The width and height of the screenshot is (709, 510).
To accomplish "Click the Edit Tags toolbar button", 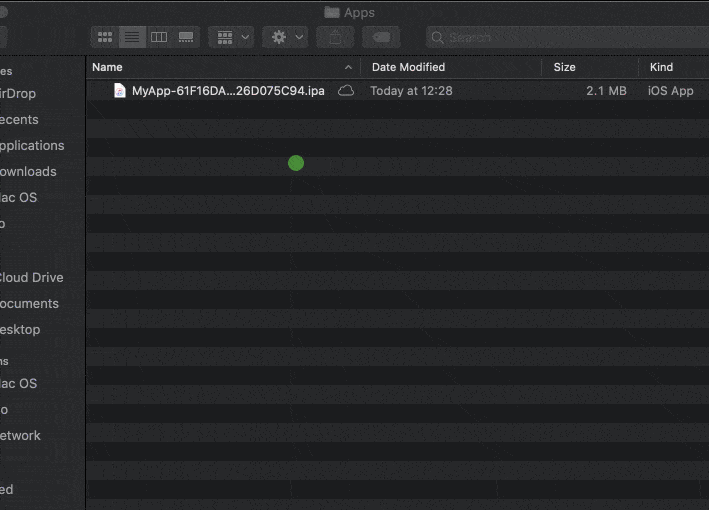I will [381, 37].
